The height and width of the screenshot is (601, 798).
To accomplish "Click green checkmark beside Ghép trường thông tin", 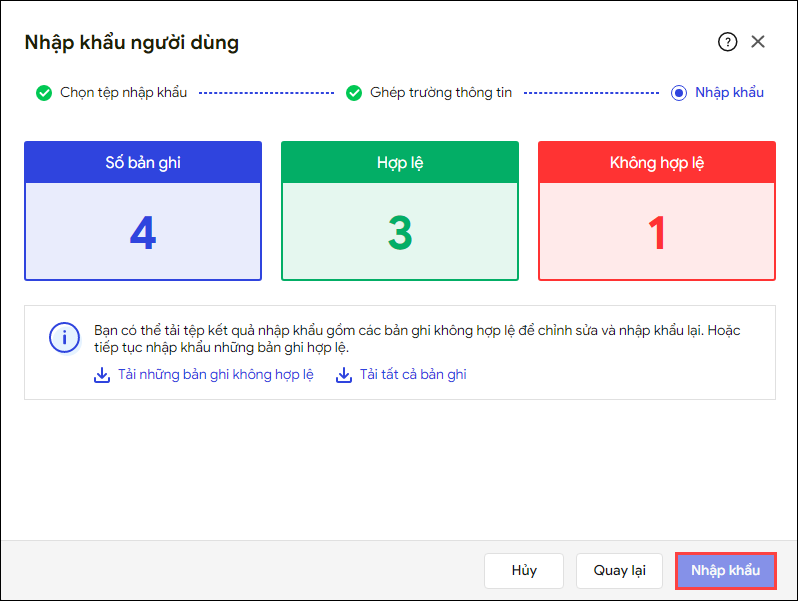I will point(354,93).
